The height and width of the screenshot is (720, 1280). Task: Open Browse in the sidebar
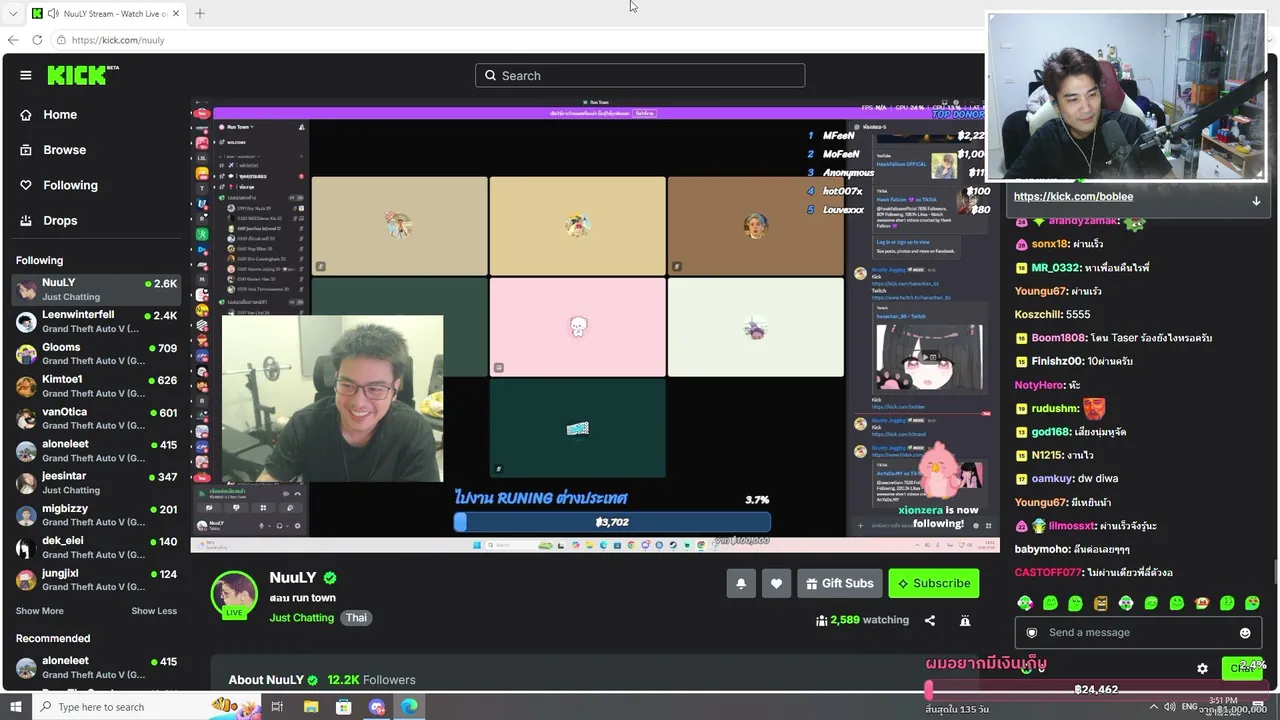tap(64, 150)
